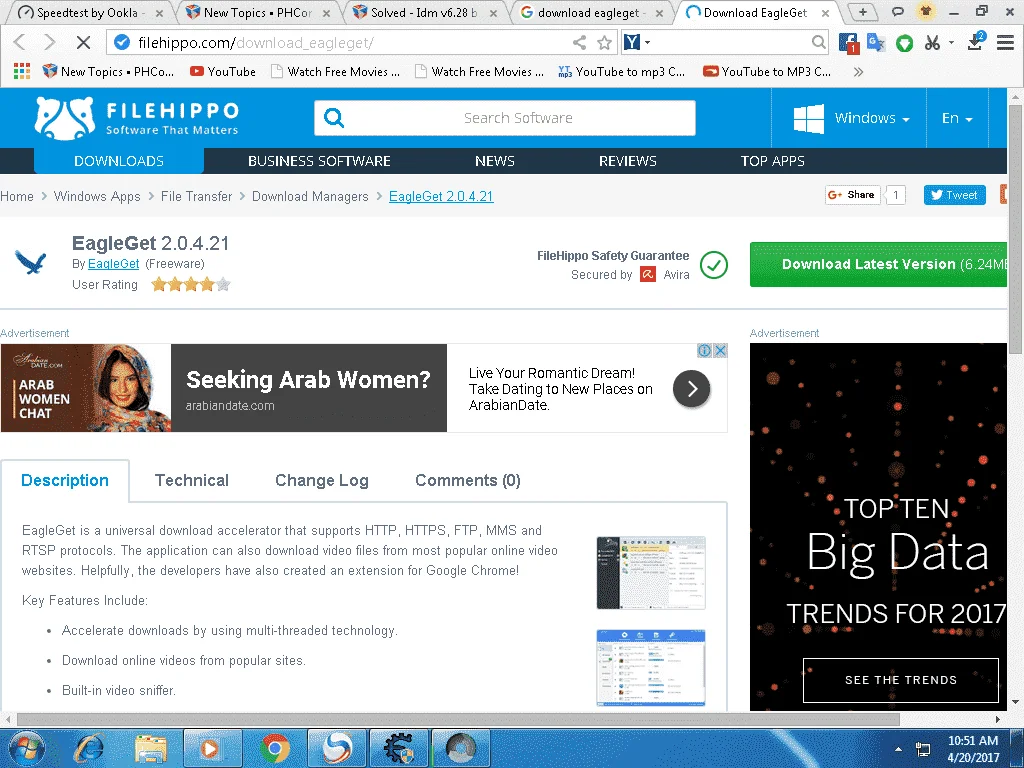Screen dimensions: 1024x768
Task: Click the green shield extension icon
Action: pos(904,43)
